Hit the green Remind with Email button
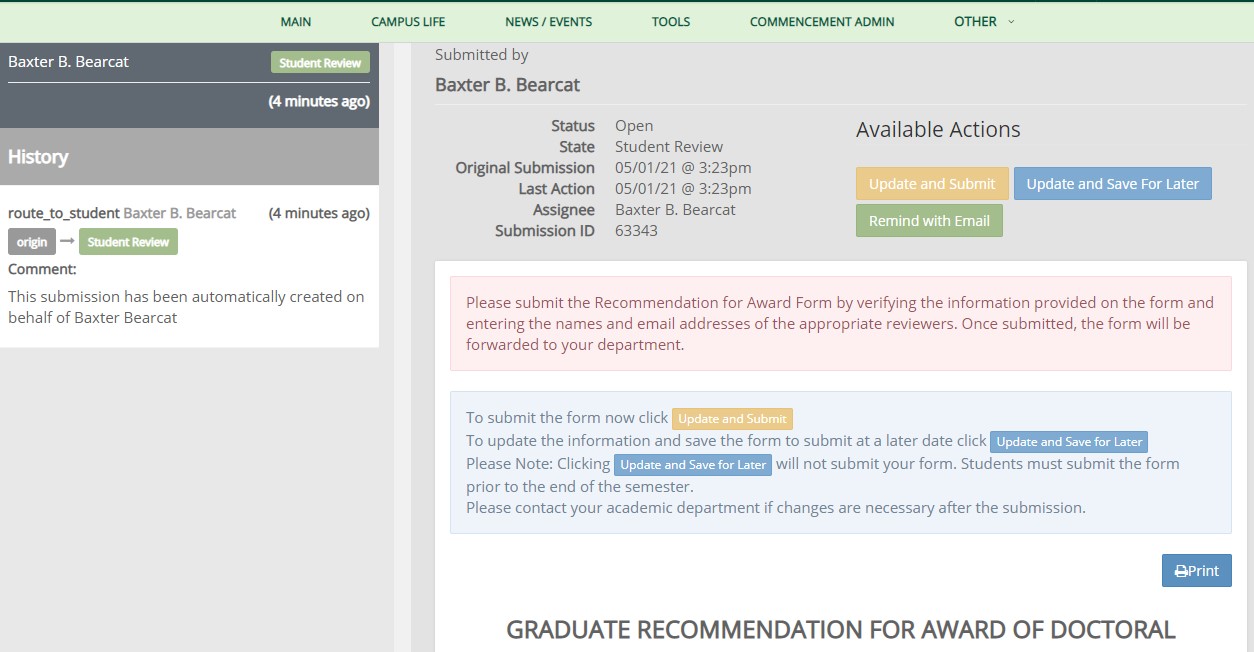 click(x=929, y=221)
